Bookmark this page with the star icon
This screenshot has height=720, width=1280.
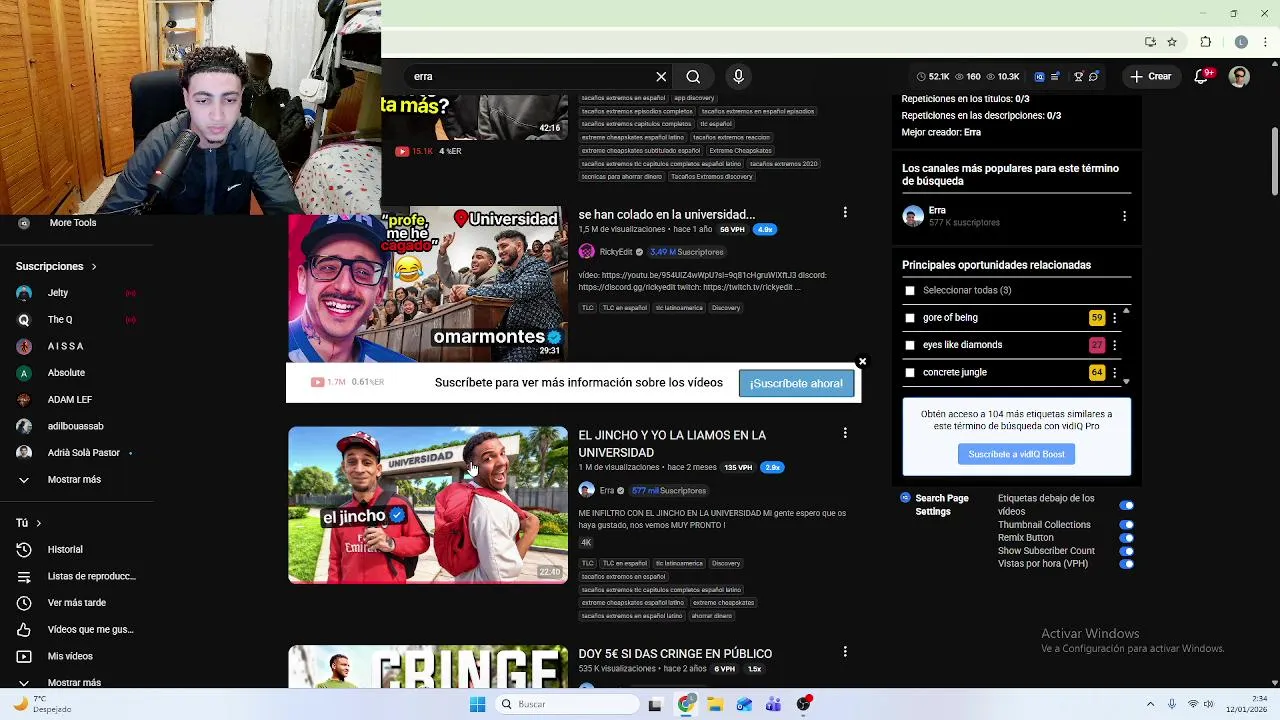coord(1172,42)
